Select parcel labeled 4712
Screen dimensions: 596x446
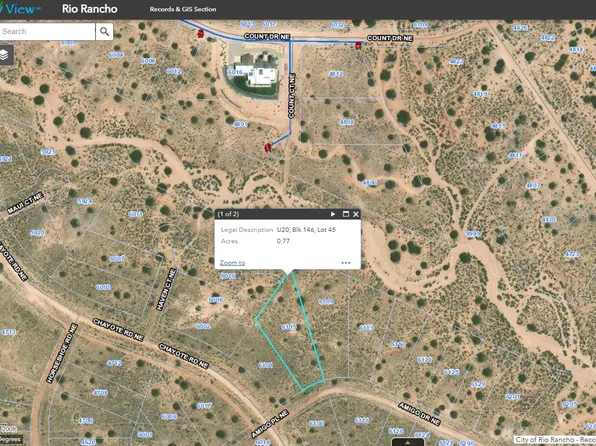coord(114,363)
